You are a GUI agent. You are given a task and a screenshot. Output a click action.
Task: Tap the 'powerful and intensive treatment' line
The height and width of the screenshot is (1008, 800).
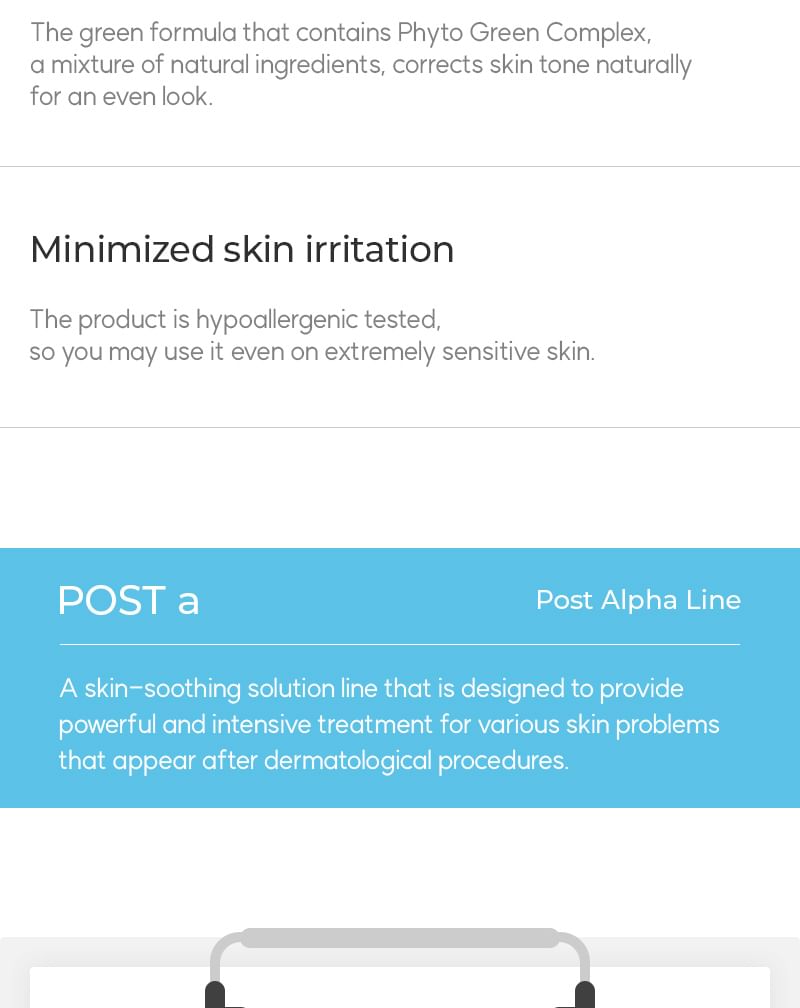(388, 725)
